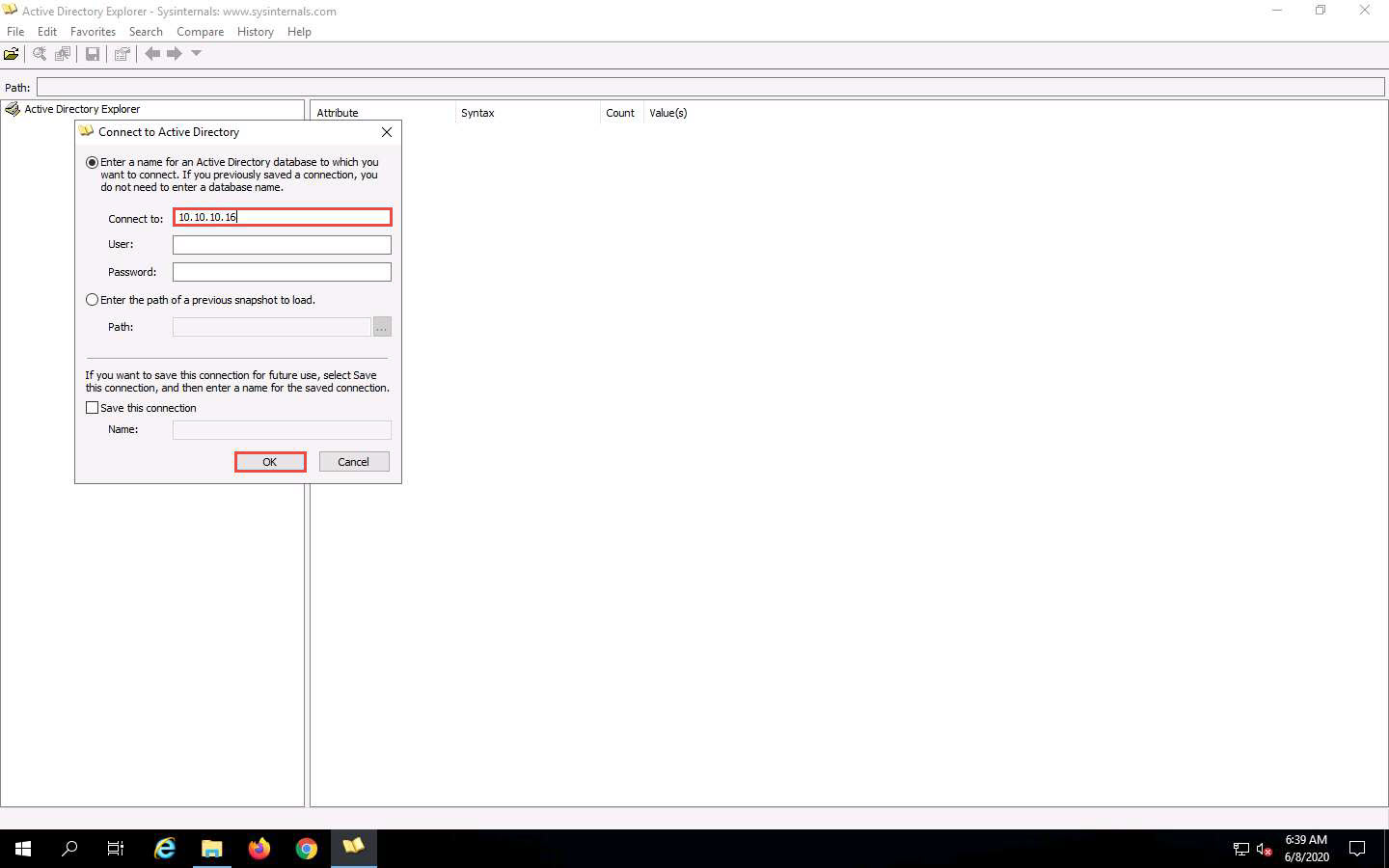Click the Properties toolbar icon
The height and width of the screenshot is (868, 1389).
[x=122, y=54]
